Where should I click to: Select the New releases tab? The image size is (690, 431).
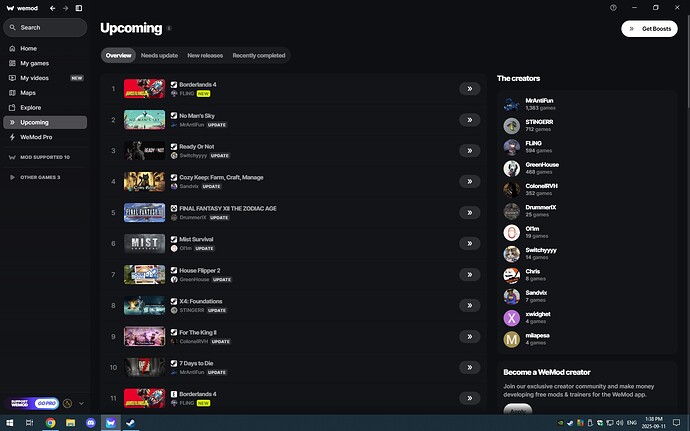point(205,56)
